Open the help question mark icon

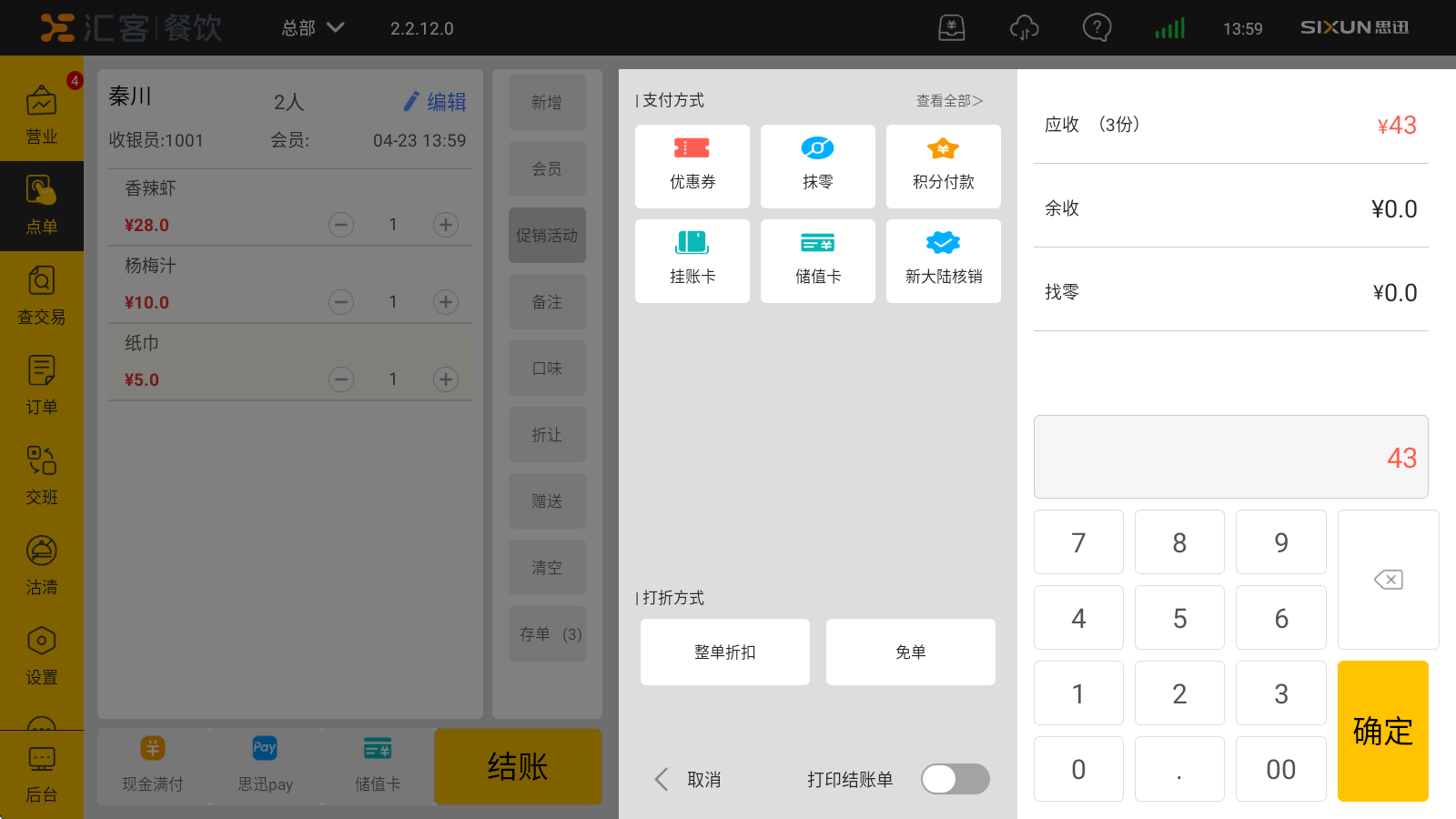point(1097,27)
